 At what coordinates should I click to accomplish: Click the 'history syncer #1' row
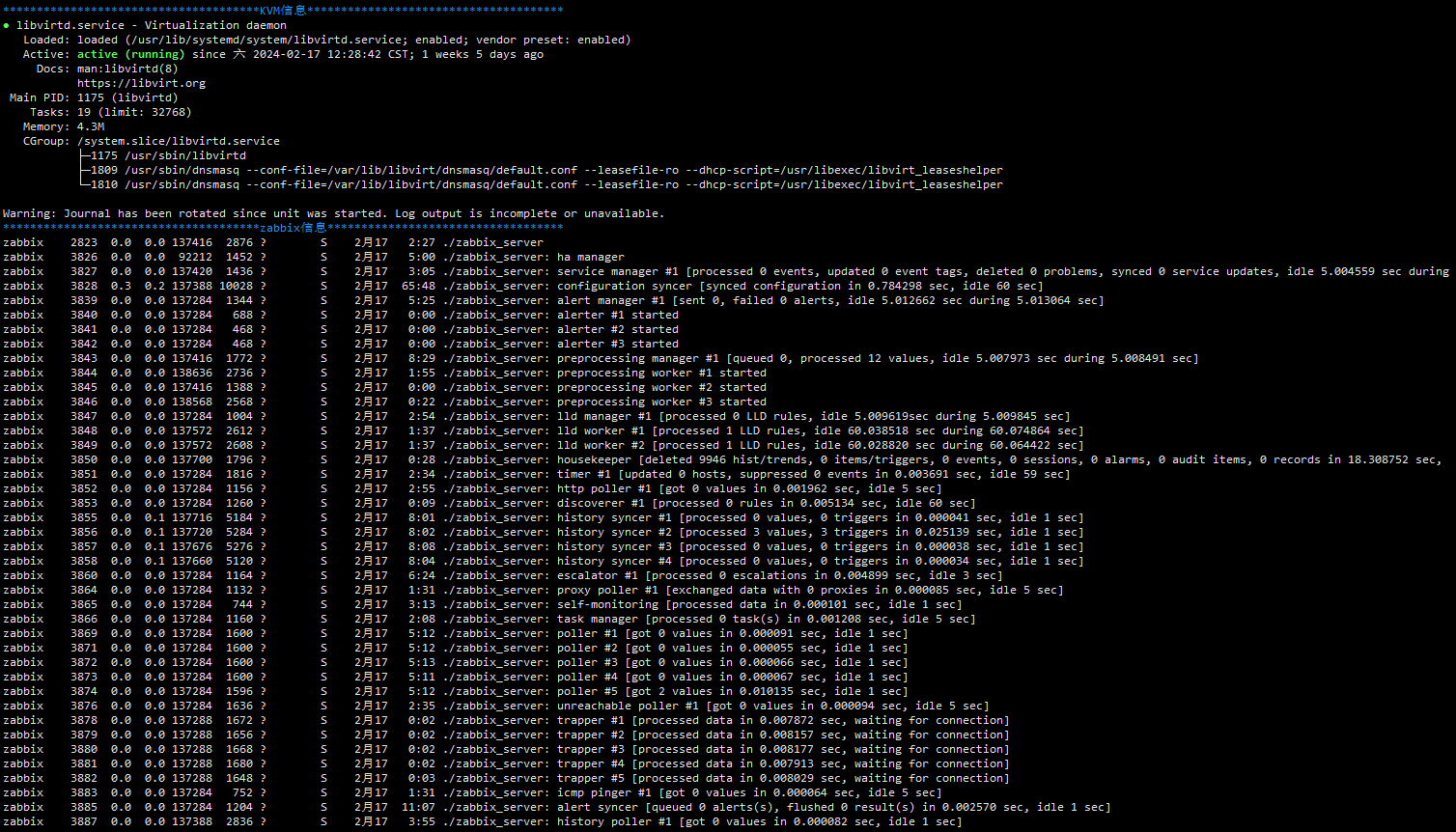(543, 517)
